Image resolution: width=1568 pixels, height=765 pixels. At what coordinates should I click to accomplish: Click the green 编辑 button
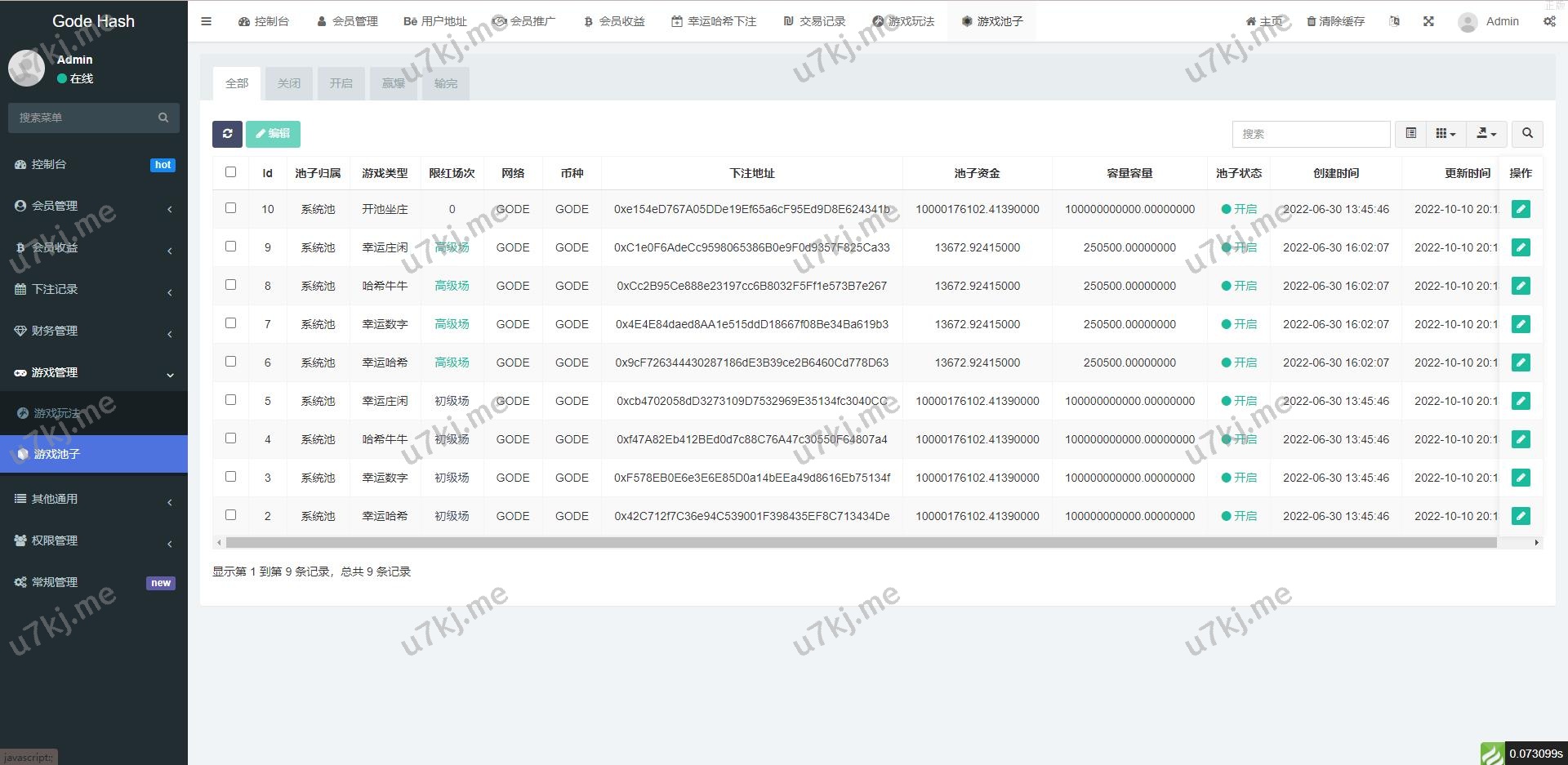(x=273, y=134)
